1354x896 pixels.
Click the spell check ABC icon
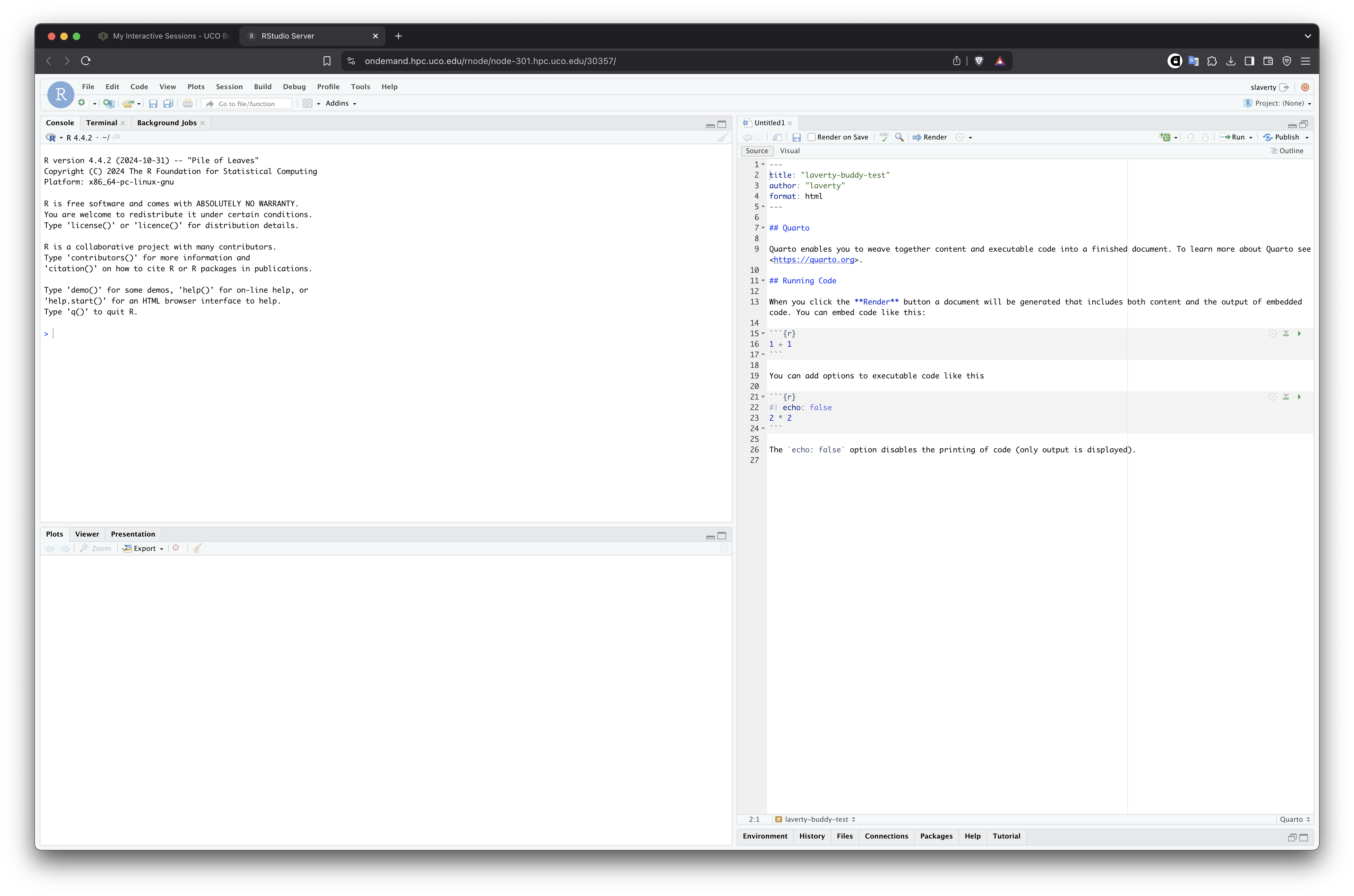point(884,137)
